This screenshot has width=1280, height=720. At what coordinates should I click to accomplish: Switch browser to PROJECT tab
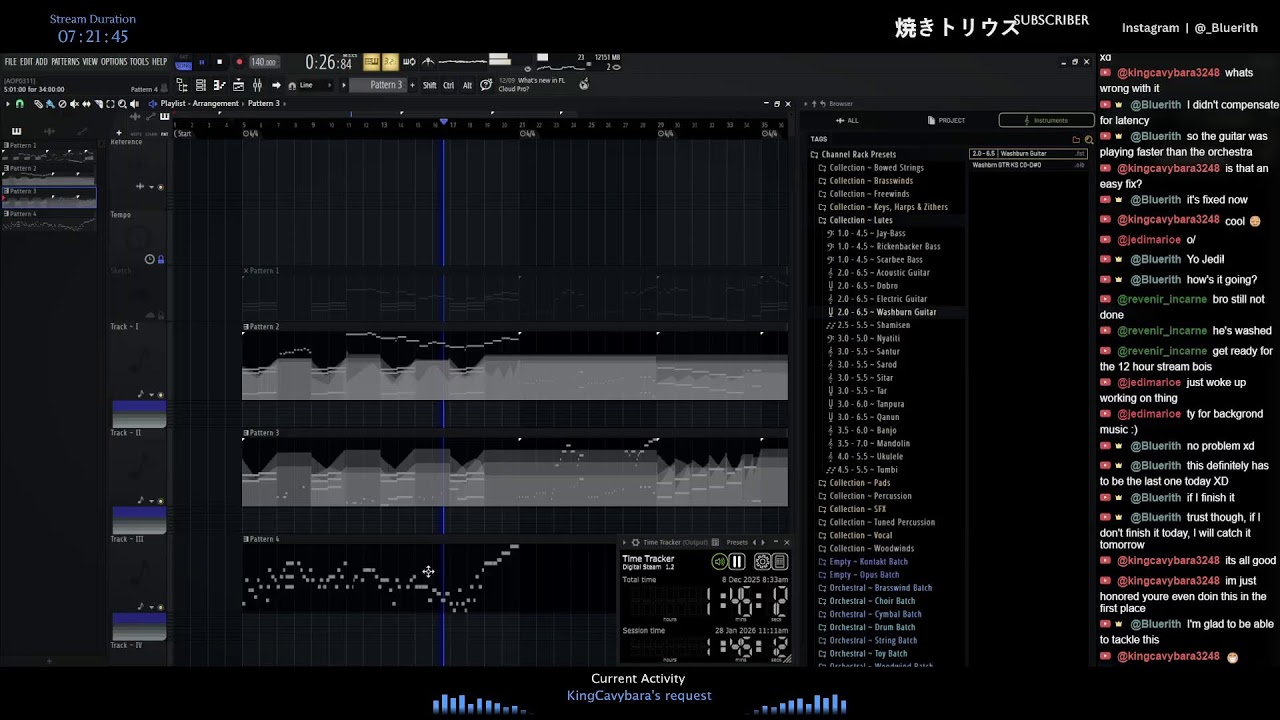[x=946, y=120]
